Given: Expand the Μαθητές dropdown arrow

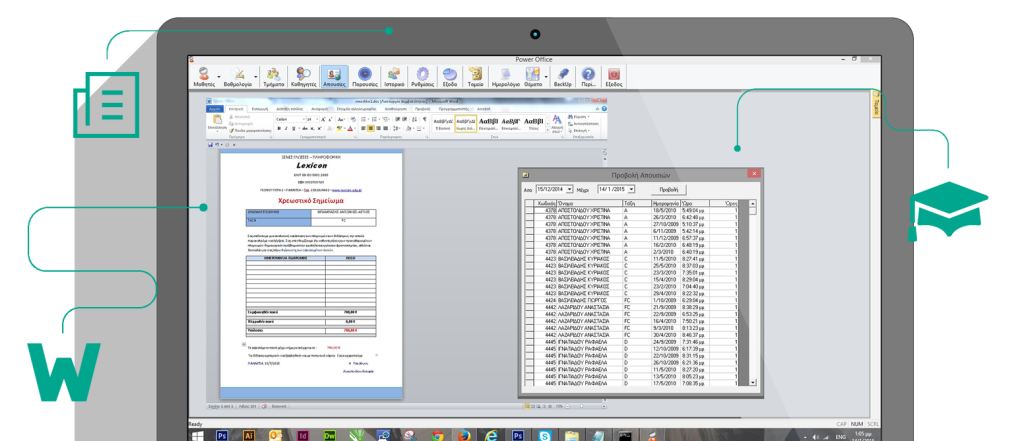Looking at the screenshot, I should tap(219, 76).
